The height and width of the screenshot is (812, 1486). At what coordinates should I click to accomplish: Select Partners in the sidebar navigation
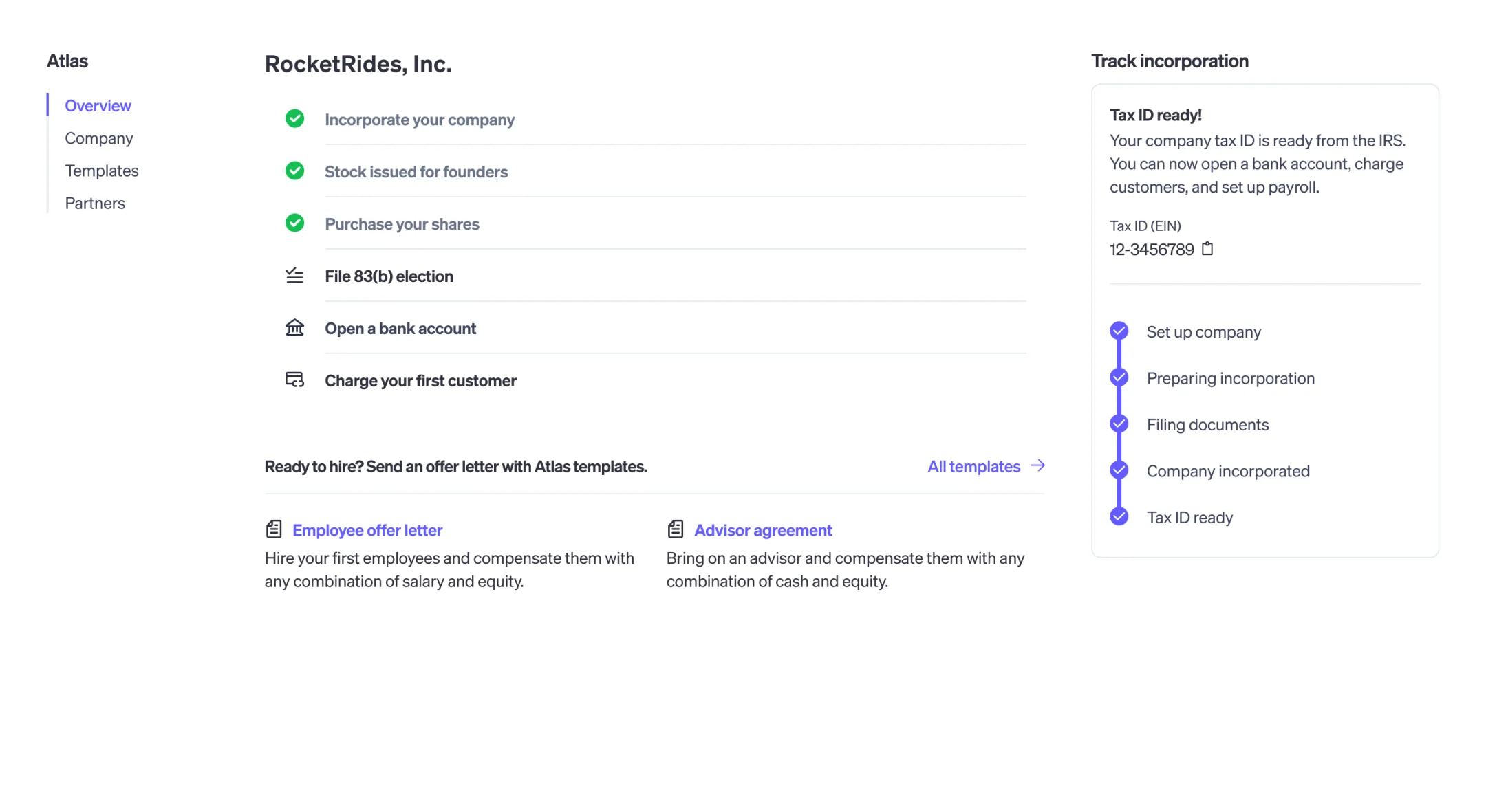(95, 203)
